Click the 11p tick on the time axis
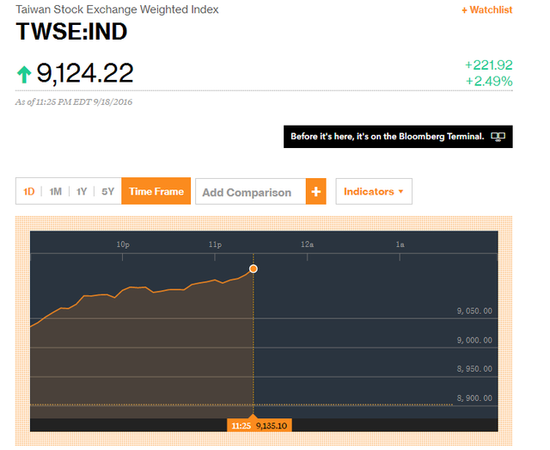550x450 pixels. (x=215, y=244)
